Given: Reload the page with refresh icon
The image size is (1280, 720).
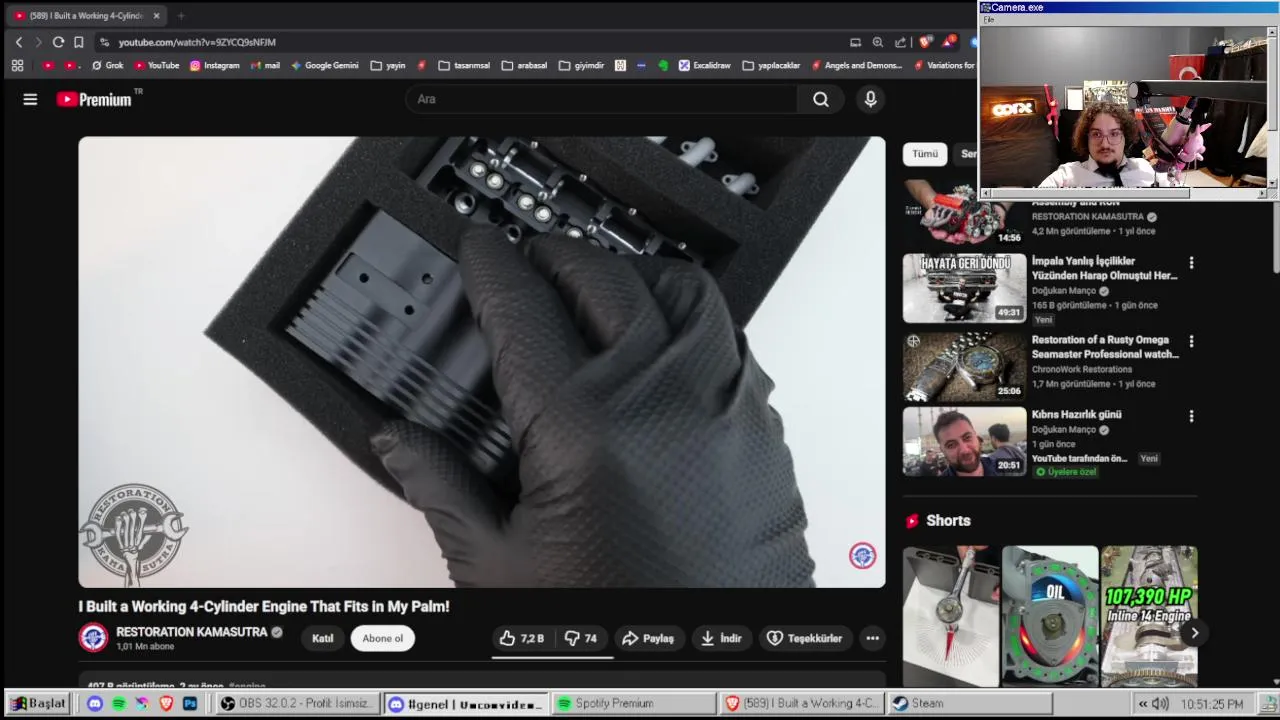Looking at the screenshot, I should (x=58, y=42).
